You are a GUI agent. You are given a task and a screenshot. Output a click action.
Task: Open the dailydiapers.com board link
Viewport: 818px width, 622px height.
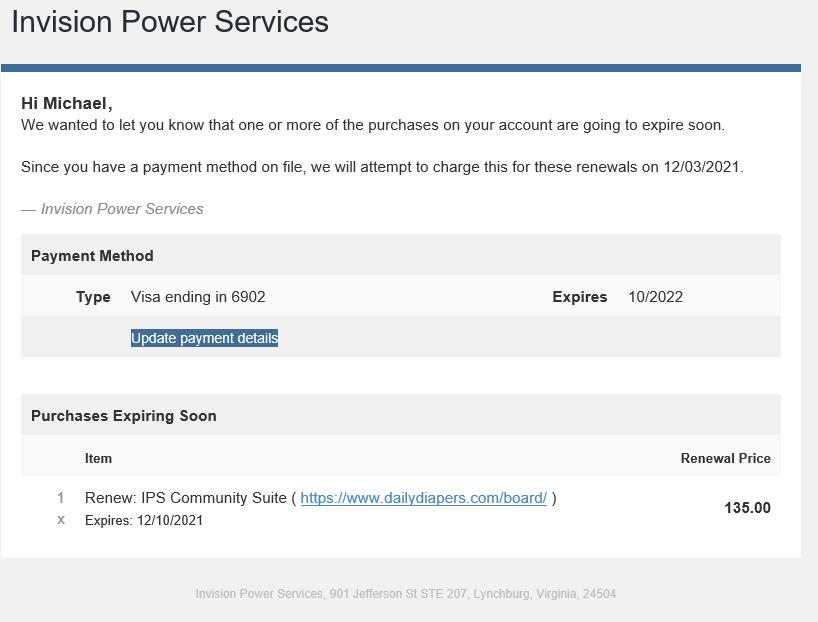[x=424, y=498]
